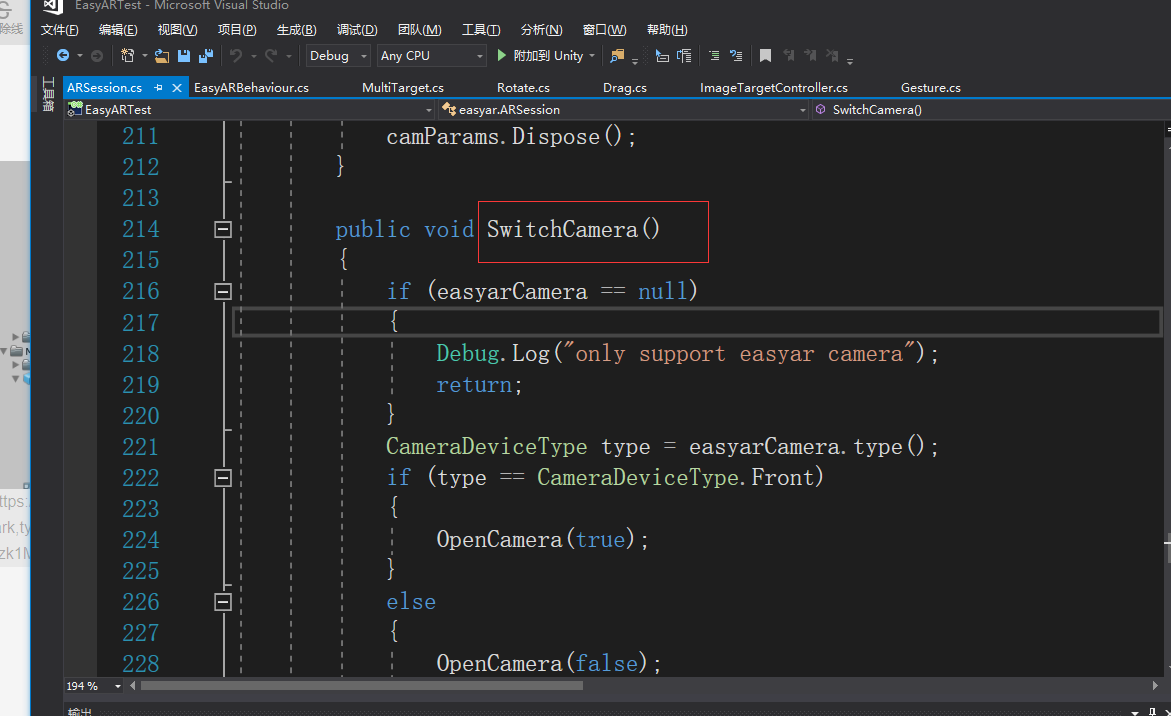Open the Debug configuration dropdown
This screenshot has width=1171, height=716.
[x=338, y=55]
